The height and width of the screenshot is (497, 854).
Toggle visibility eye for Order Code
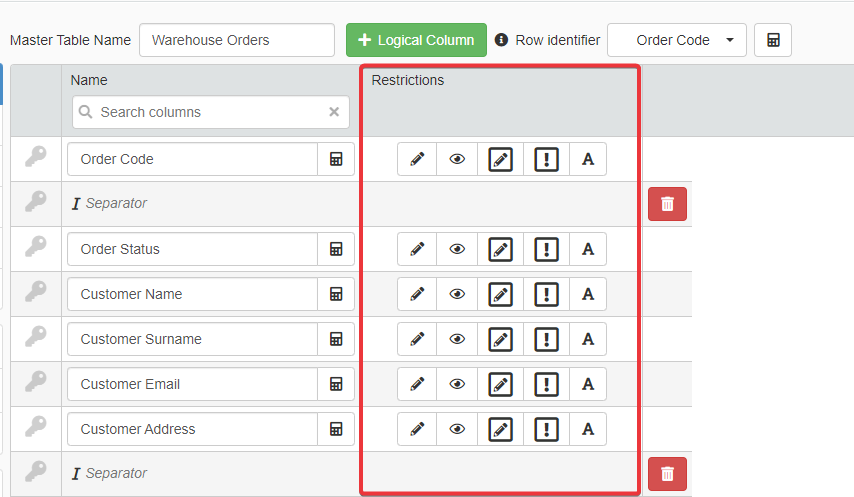(457, 159)
